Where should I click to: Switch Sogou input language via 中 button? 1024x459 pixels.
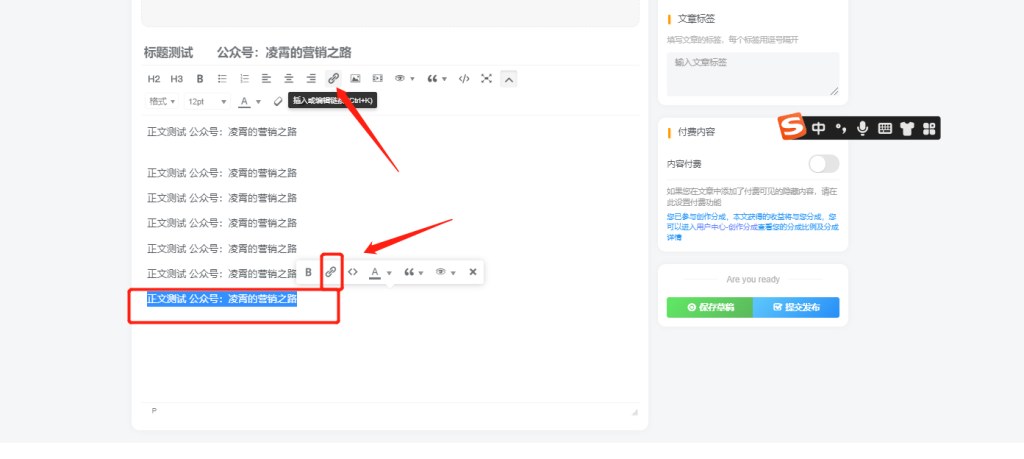[818, 129]
